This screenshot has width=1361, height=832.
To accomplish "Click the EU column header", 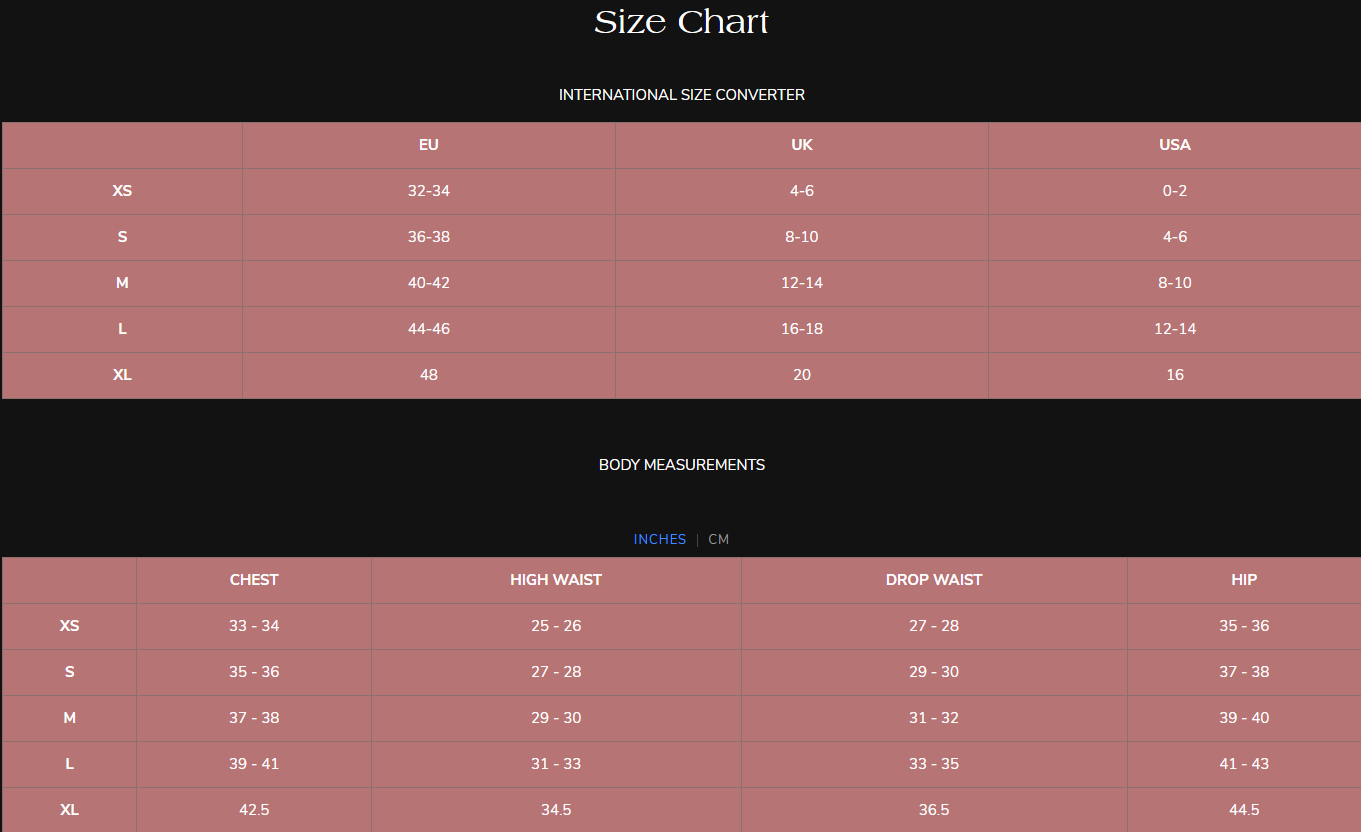I will coord(429,145).
